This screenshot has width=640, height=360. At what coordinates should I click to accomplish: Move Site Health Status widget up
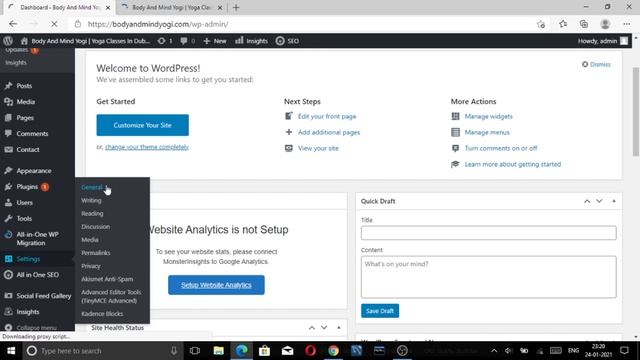coord(312,328)
